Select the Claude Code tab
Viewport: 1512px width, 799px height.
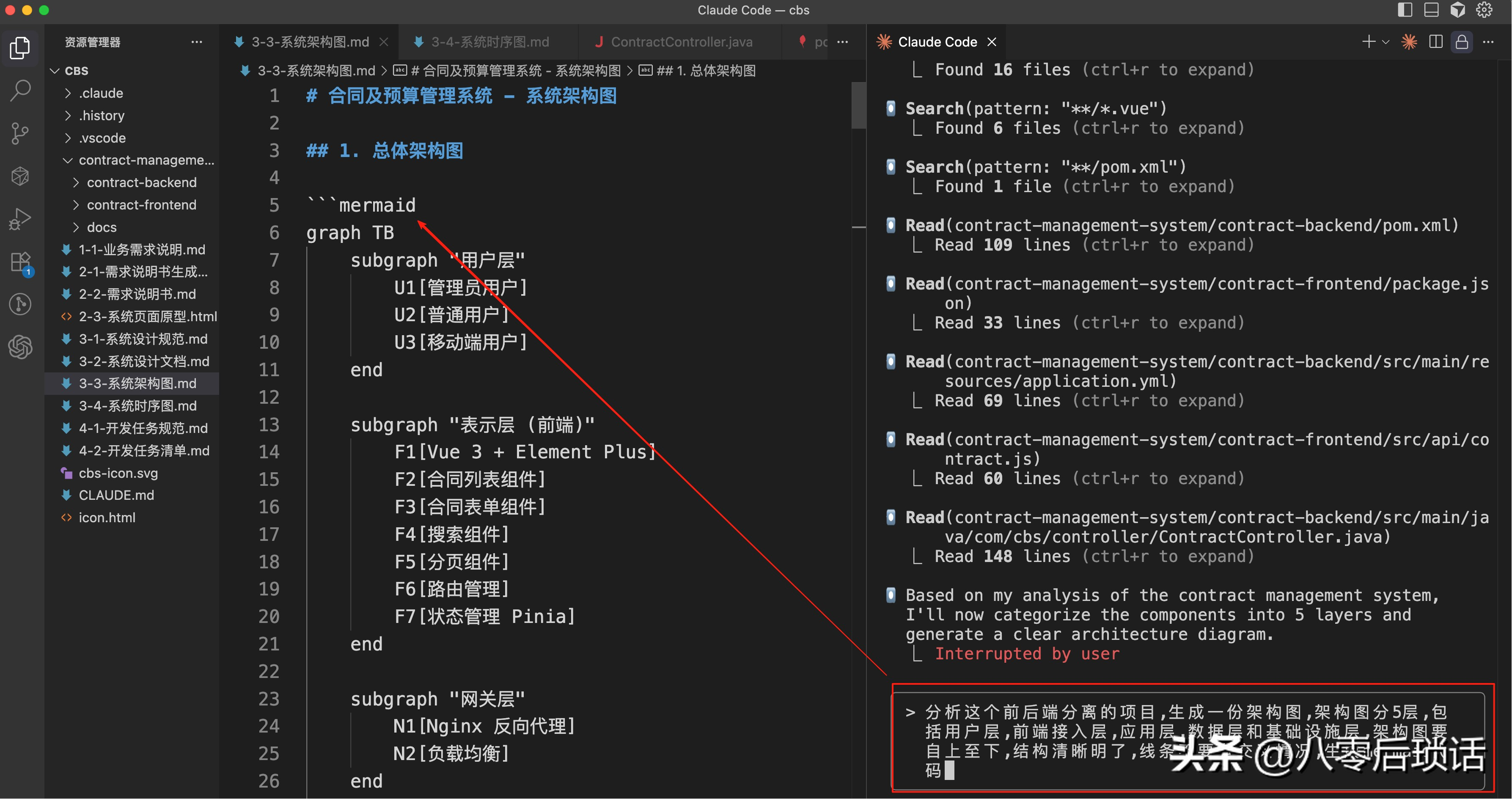coord(937,41)
